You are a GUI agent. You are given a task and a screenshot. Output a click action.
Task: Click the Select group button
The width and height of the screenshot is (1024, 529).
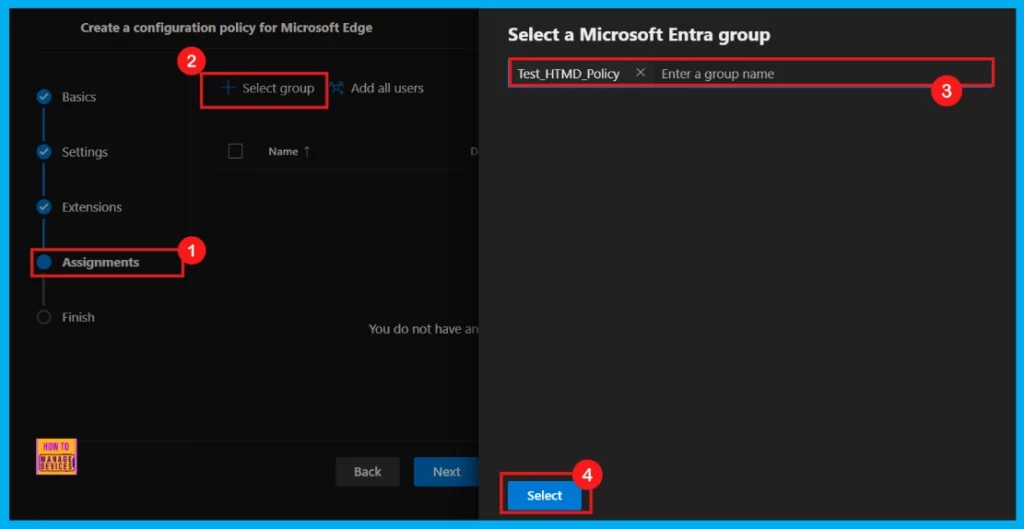pos(268,88)
